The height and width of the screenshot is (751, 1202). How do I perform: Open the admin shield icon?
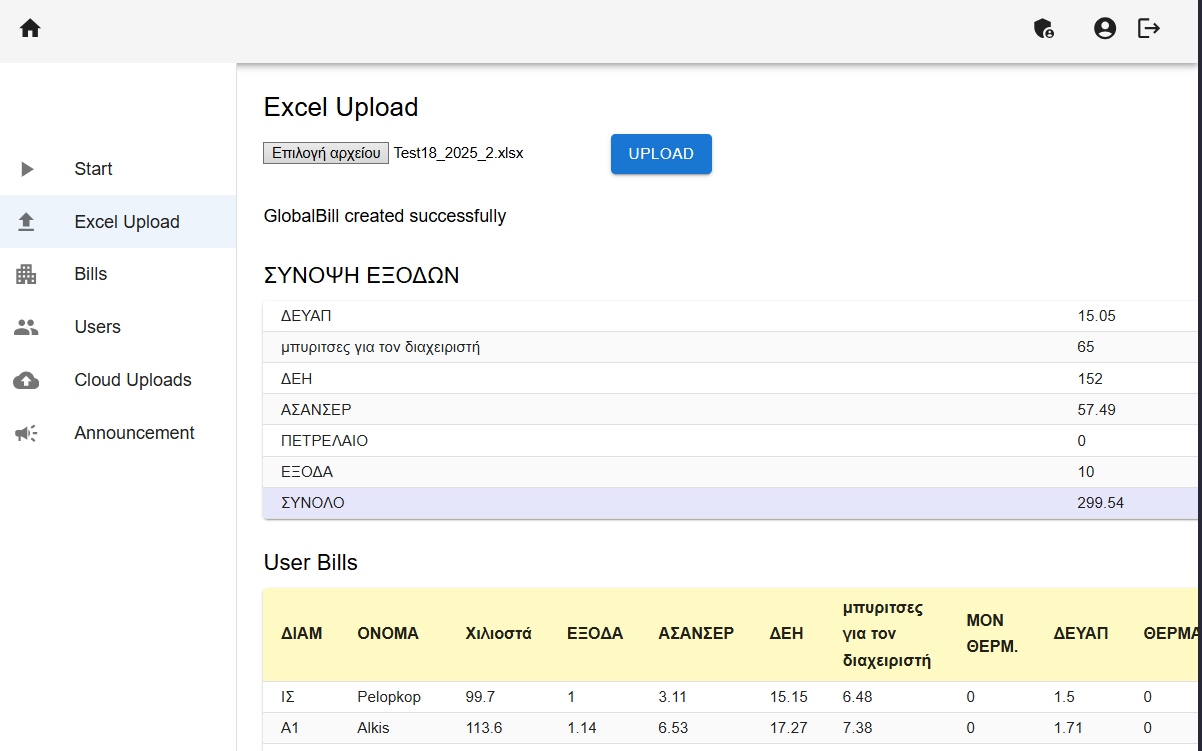coord(1043,29)
